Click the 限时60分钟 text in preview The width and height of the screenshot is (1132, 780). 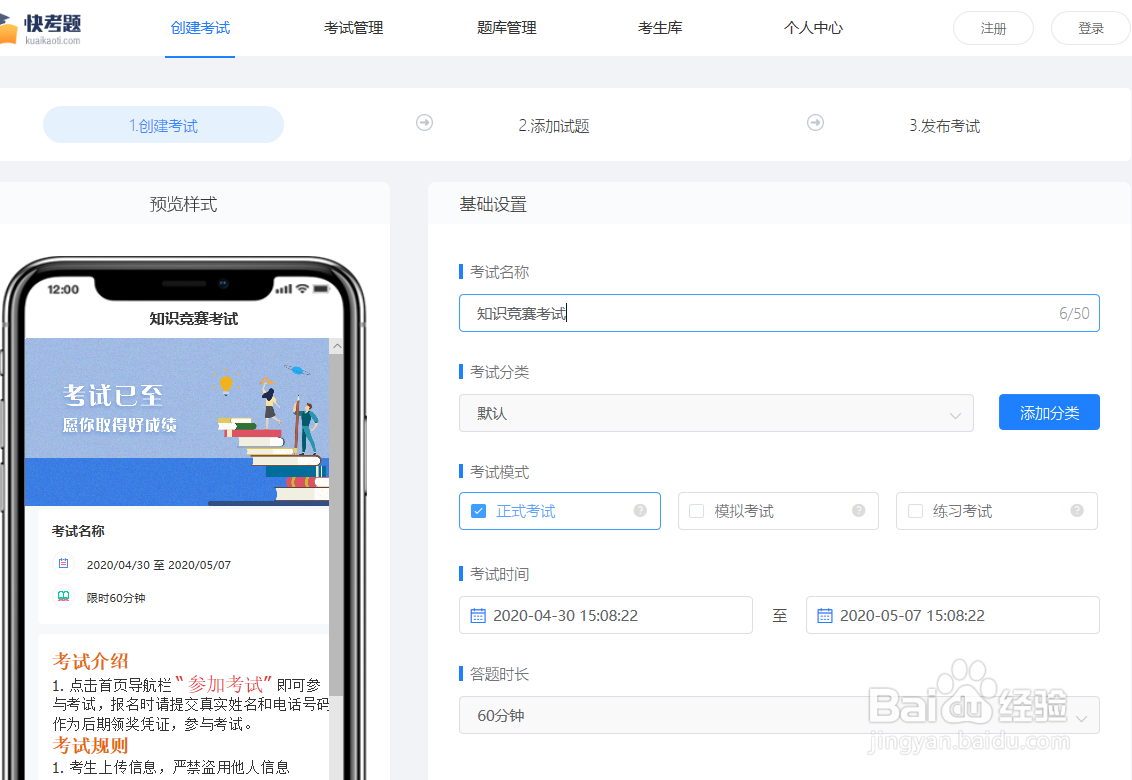116,598
